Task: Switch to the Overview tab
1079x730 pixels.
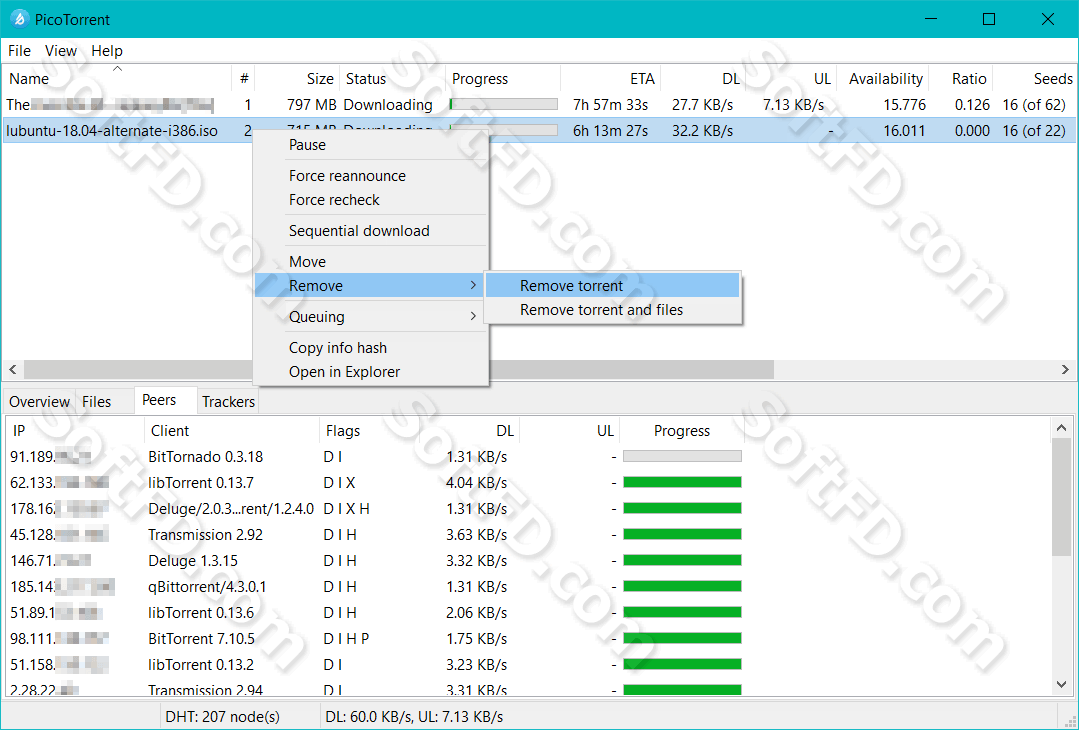Action: tap(39, 402)
